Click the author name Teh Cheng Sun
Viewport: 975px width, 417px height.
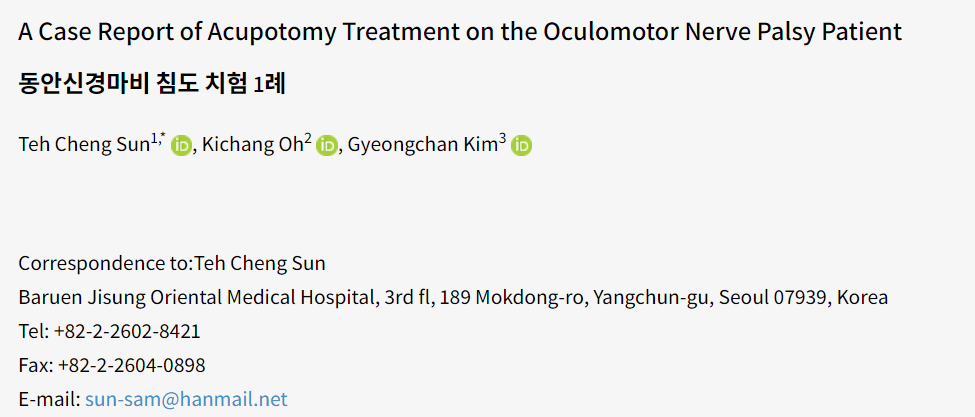(84, 145)
